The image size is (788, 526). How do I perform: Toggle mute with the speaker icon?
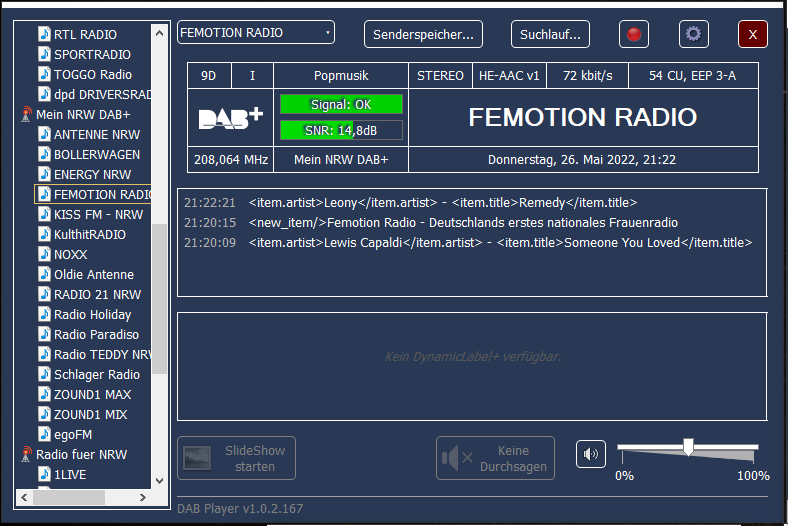[590, 454]
